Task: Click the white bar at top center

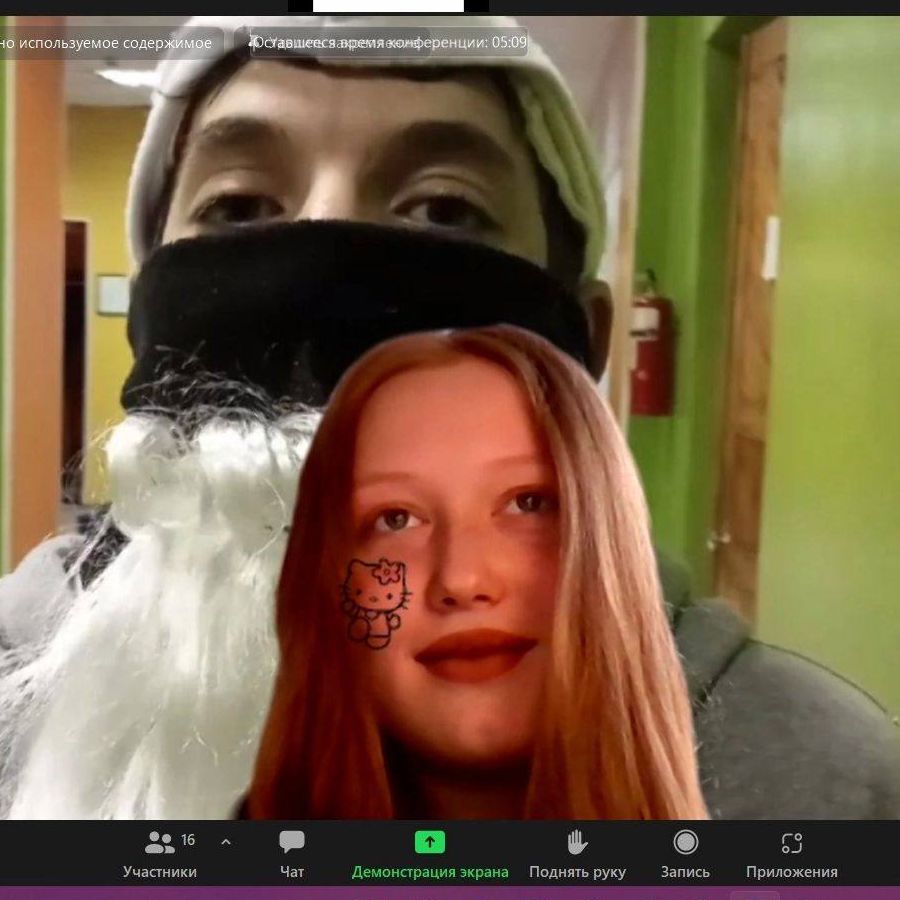Action: [388, 6]
